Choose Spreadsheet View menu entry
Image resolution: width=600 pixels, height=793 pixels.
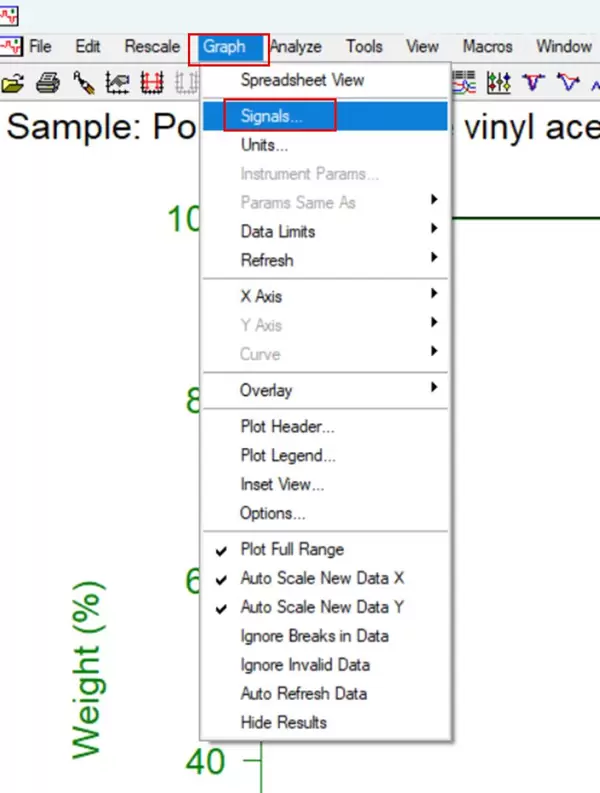(302, 80)
